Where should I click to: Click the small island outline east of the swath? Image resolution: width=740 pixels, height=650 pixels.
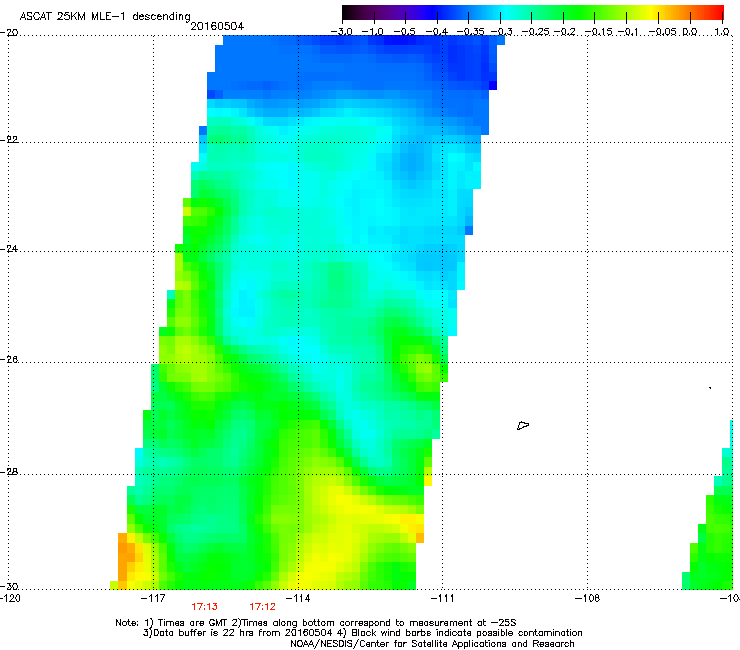coord(523,426)
